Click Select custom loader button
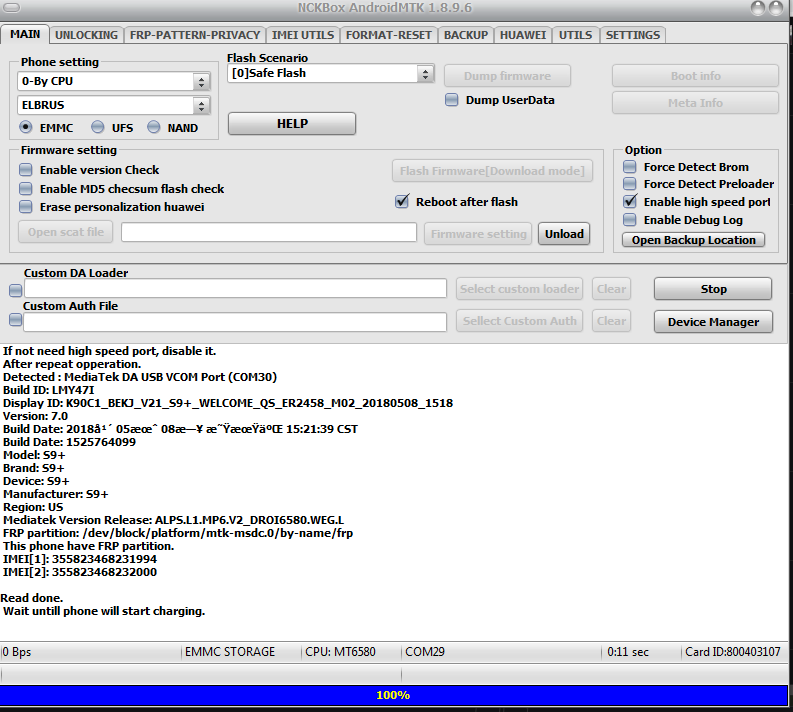 tap(519, 289)
